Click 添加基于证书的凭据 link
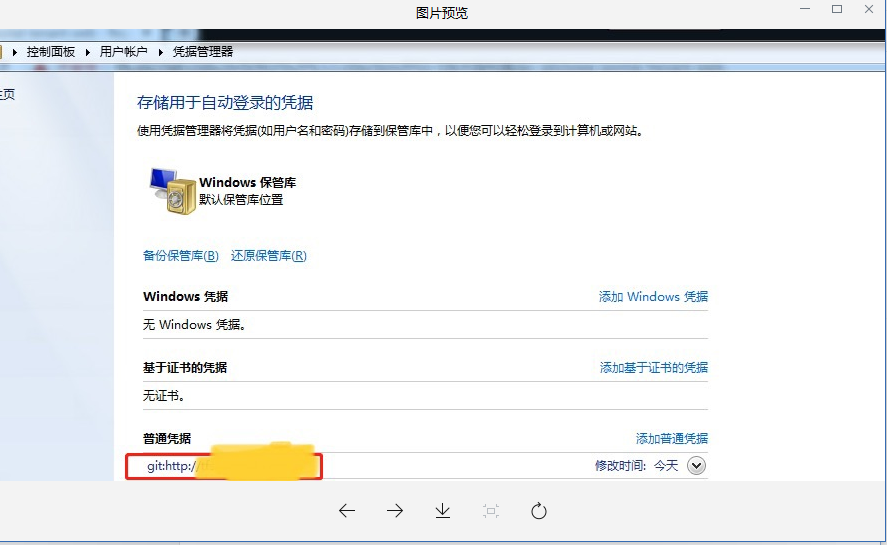Screen dimensions: 887x545 [654, 368]
